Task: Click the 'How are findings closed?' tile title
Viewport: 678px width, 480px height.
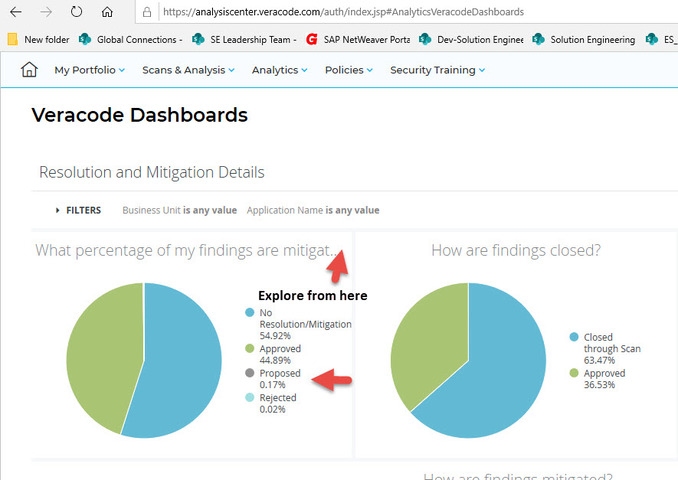Action: [x=516, y=250]
